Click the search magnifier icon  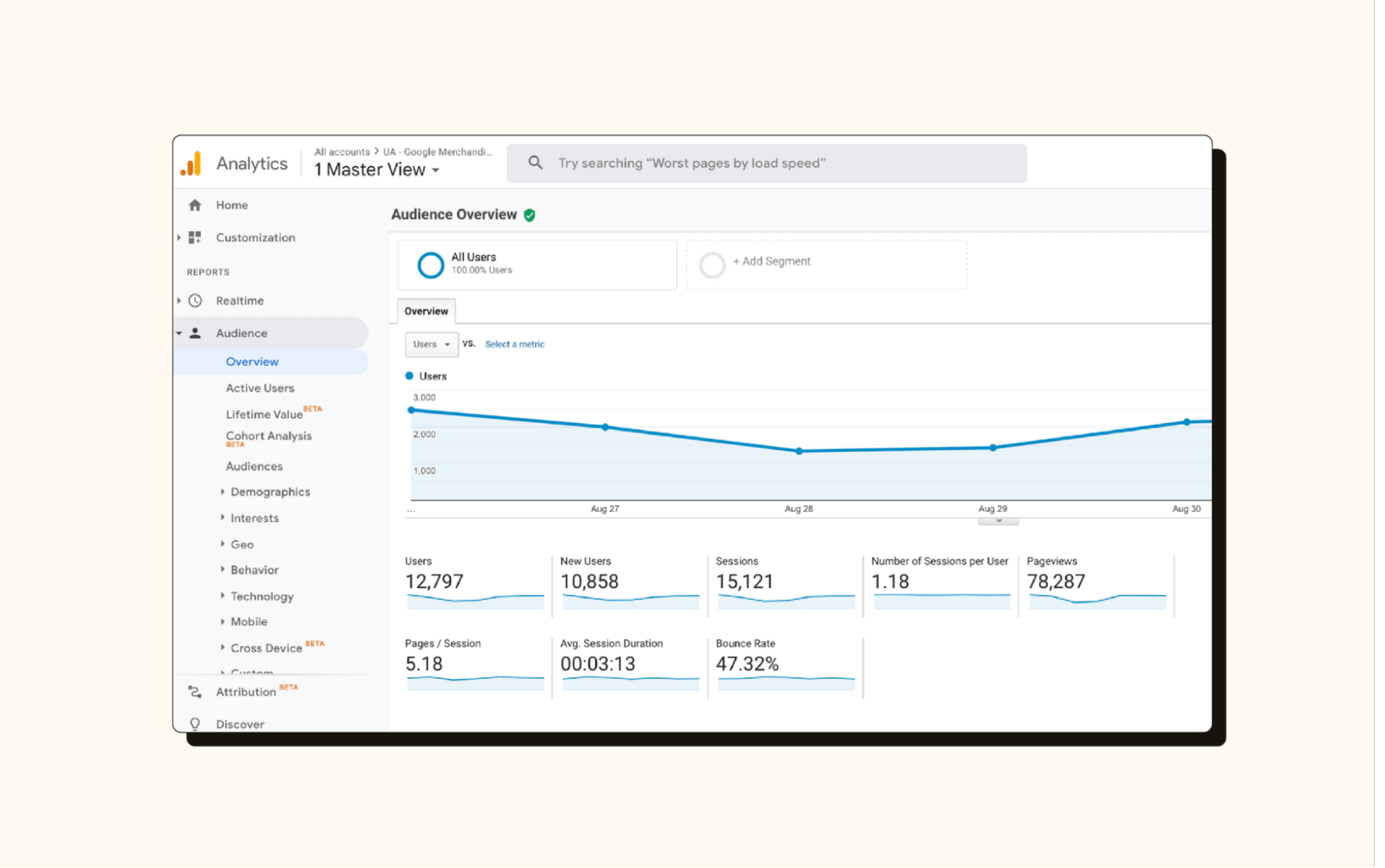coord(536,163)
